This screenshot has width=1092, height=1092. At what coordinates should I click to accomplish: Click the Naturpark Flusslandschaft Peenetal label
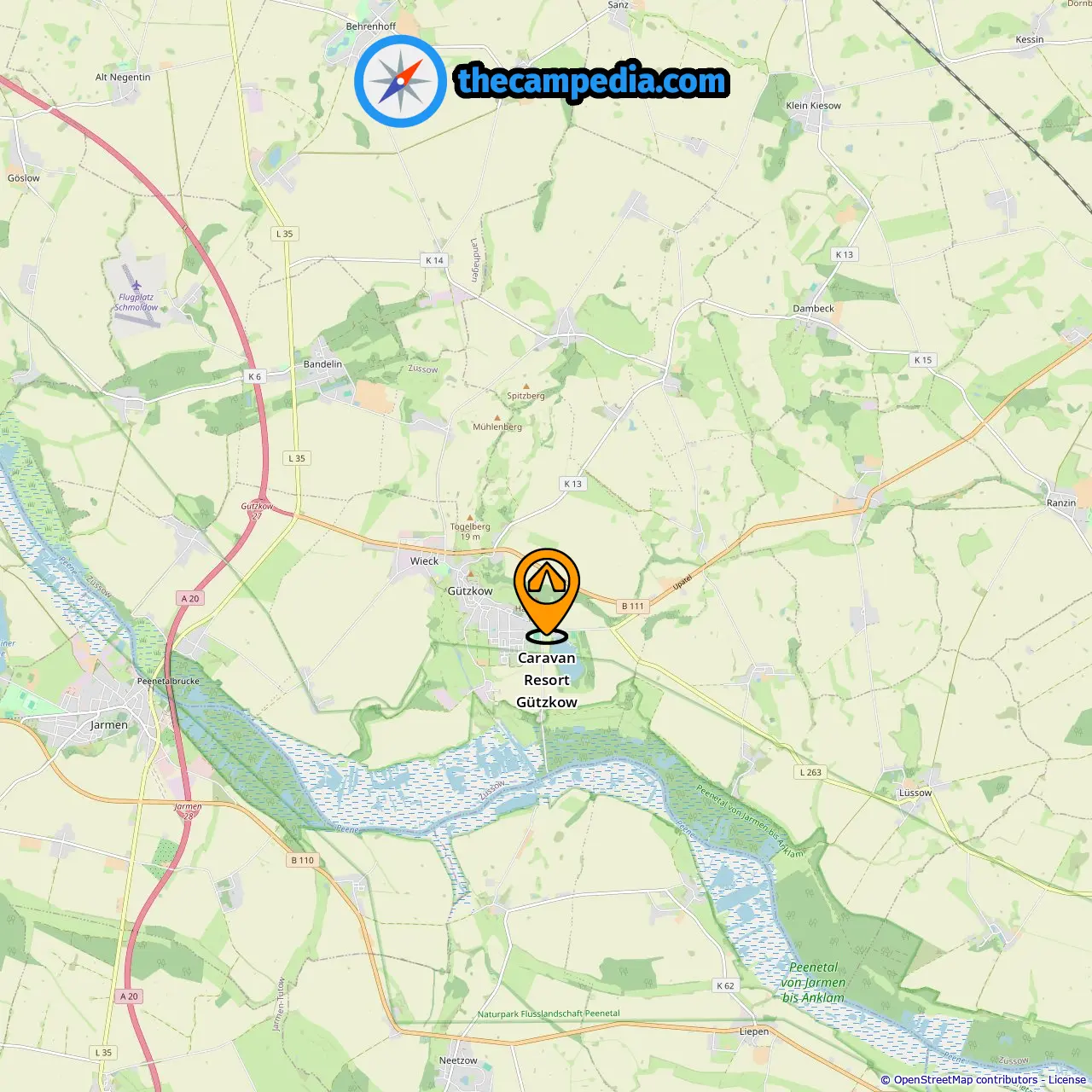point(549,1014)
